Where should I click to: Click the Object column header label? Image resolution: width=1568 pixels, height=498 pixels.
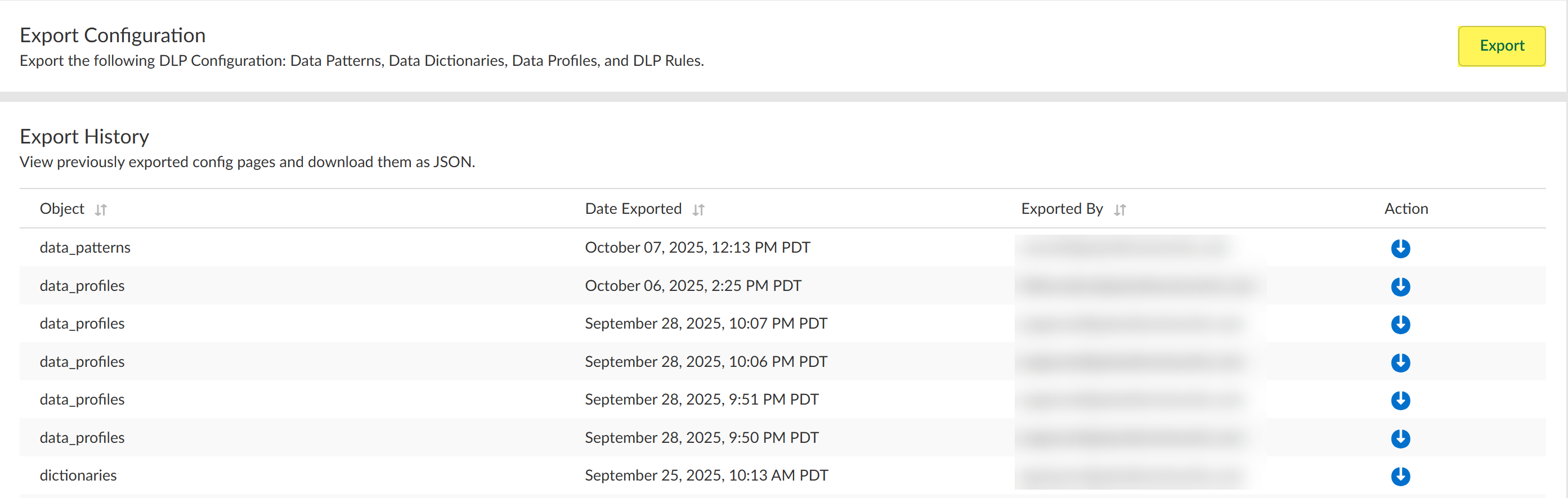click(x=62, y=209)
